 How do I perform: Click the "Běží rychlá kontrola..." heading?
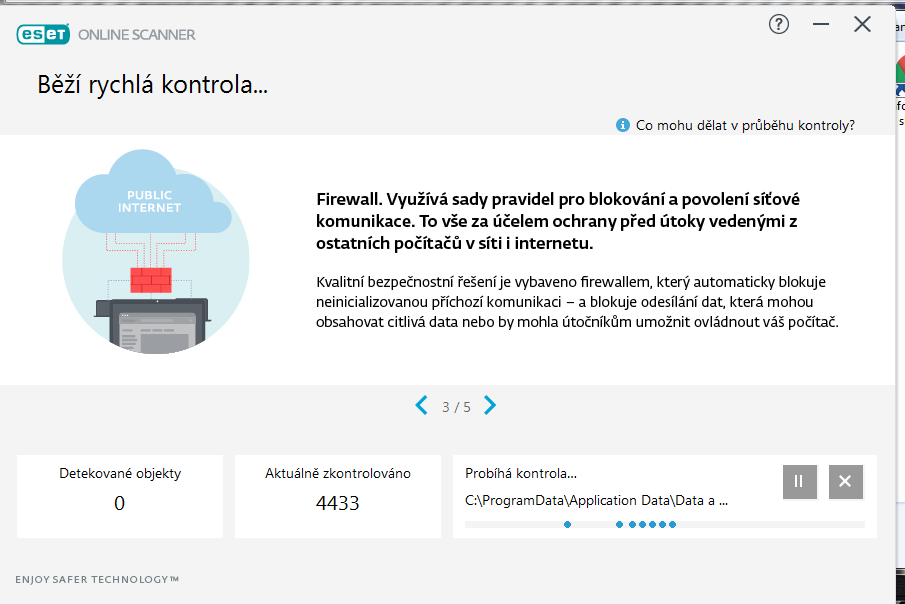pyautogui.click(x=152, y=85)
